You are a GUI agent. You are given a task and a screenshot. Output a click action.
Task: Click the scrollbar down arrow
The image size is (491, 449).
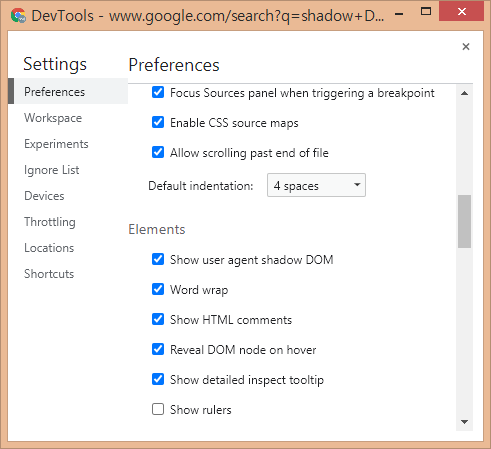tap(464, 422)
